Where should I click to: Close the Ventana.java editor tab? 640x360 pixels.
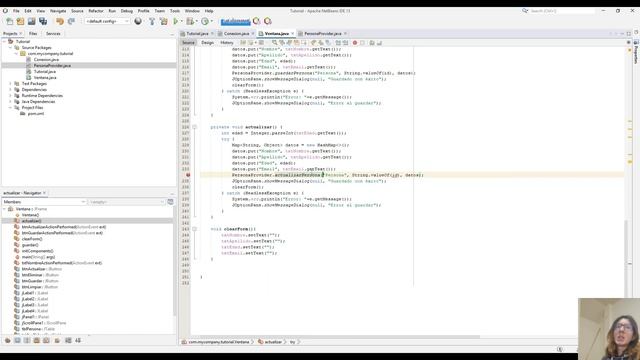tap(293, 33)
